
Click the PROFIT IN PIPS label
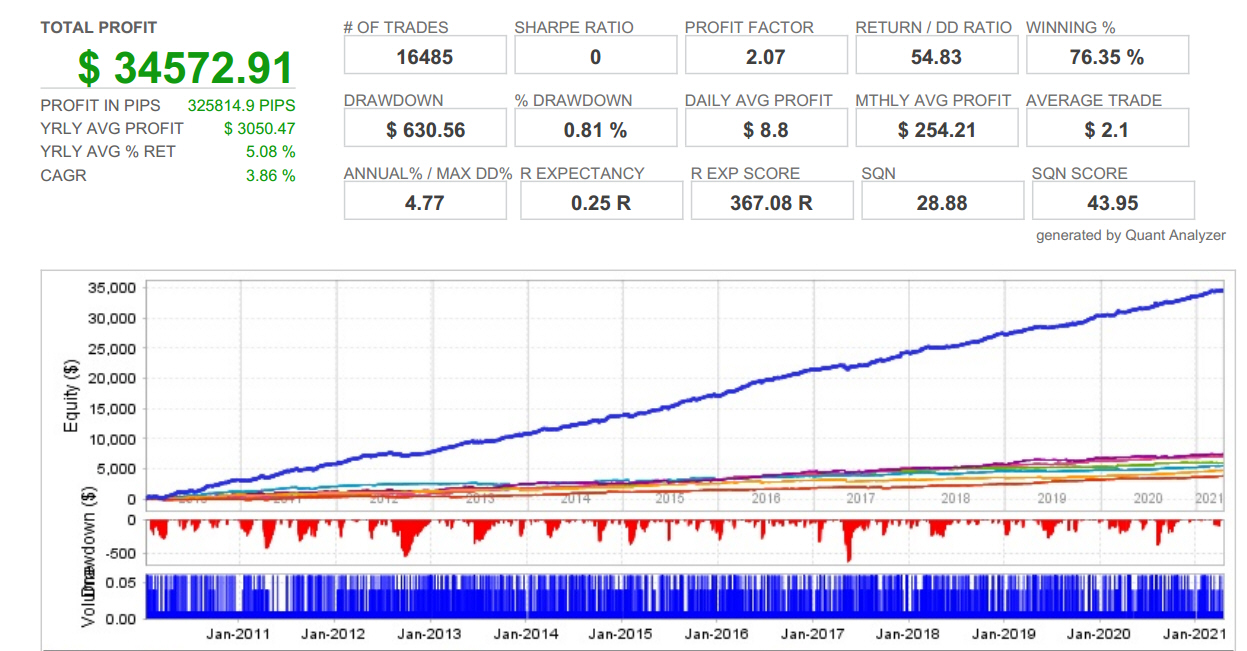[x=100, y=105]
